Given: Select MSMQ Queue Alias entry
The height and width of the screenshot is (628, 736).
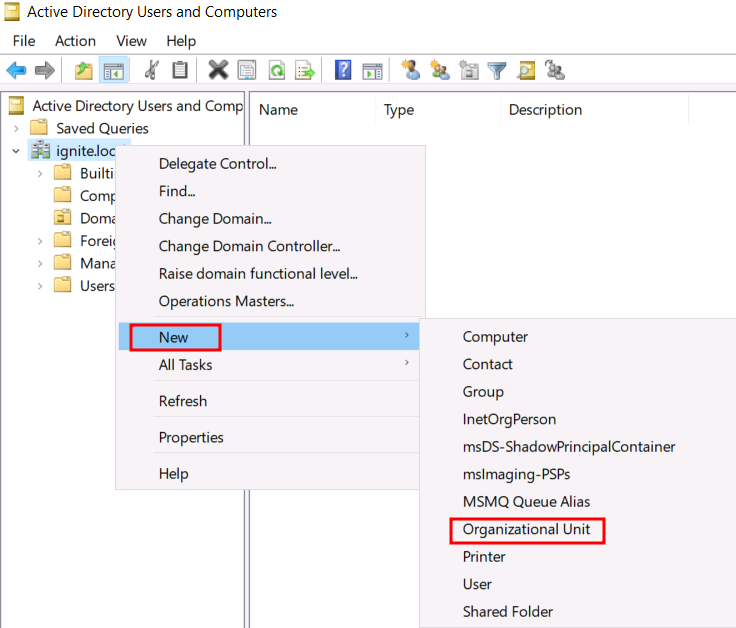Looking at the screenshot, I should click(526, 502).
